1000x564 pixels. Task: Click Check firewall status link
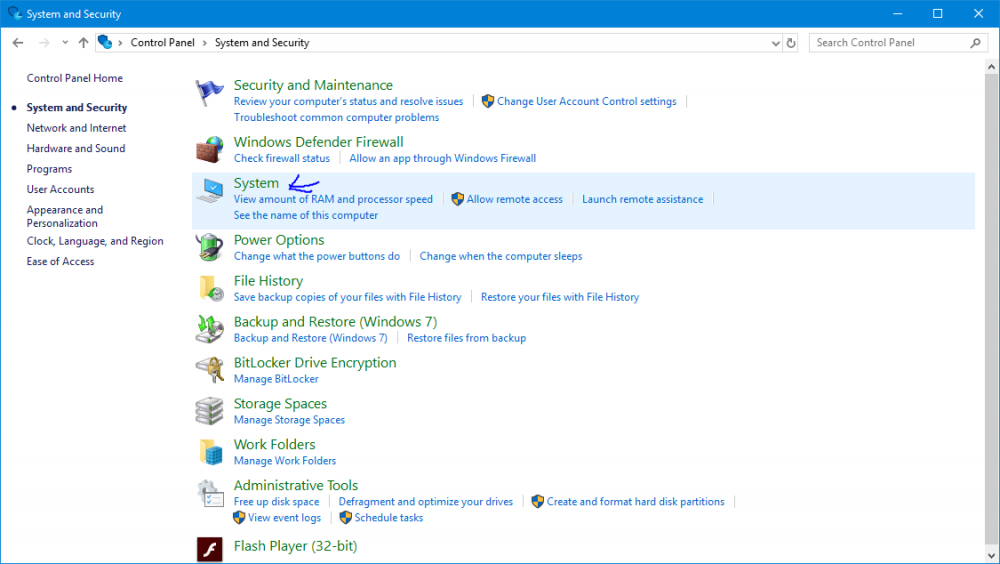pyautogui.click(x=282, y=158)
